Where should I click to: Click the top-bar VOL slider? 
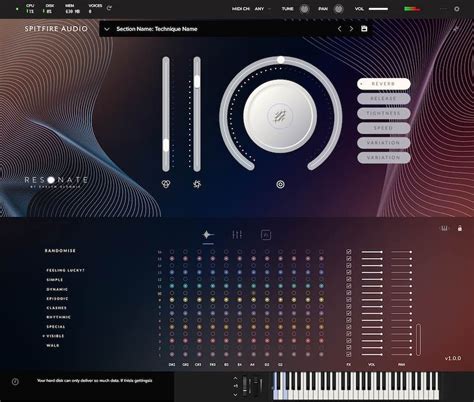(378, 9)
